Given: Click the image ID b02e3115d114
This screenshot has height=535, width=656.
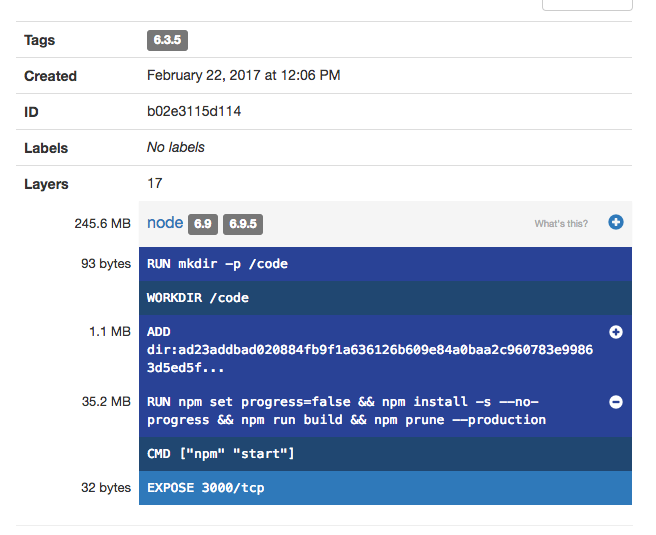Looking at the screenshot, I should [x=194, y=111].
